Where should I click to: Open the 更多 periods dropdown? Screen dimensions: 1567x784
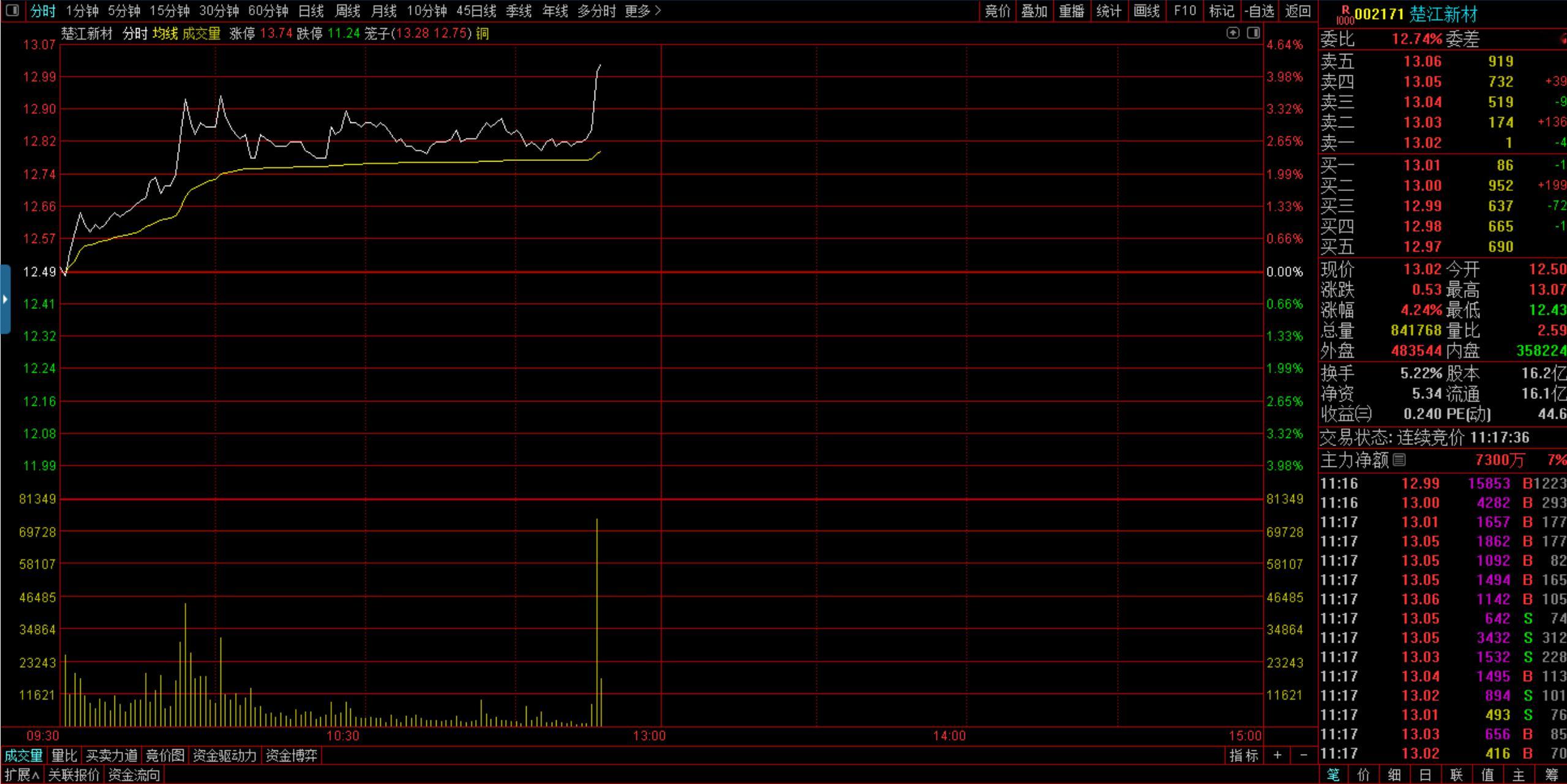pyautogui.click(x=643, y=11)
